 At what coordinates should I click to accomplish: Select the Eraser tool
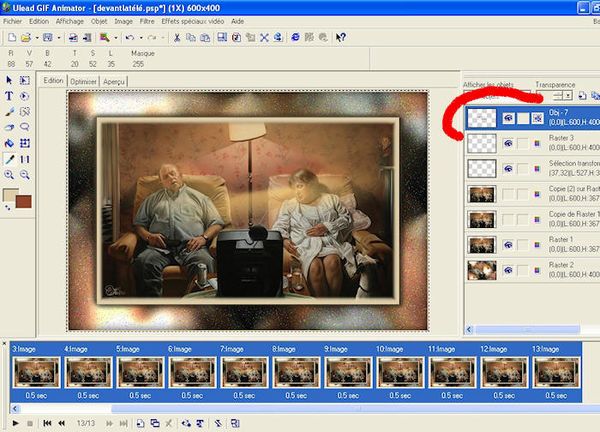(9, 127)
